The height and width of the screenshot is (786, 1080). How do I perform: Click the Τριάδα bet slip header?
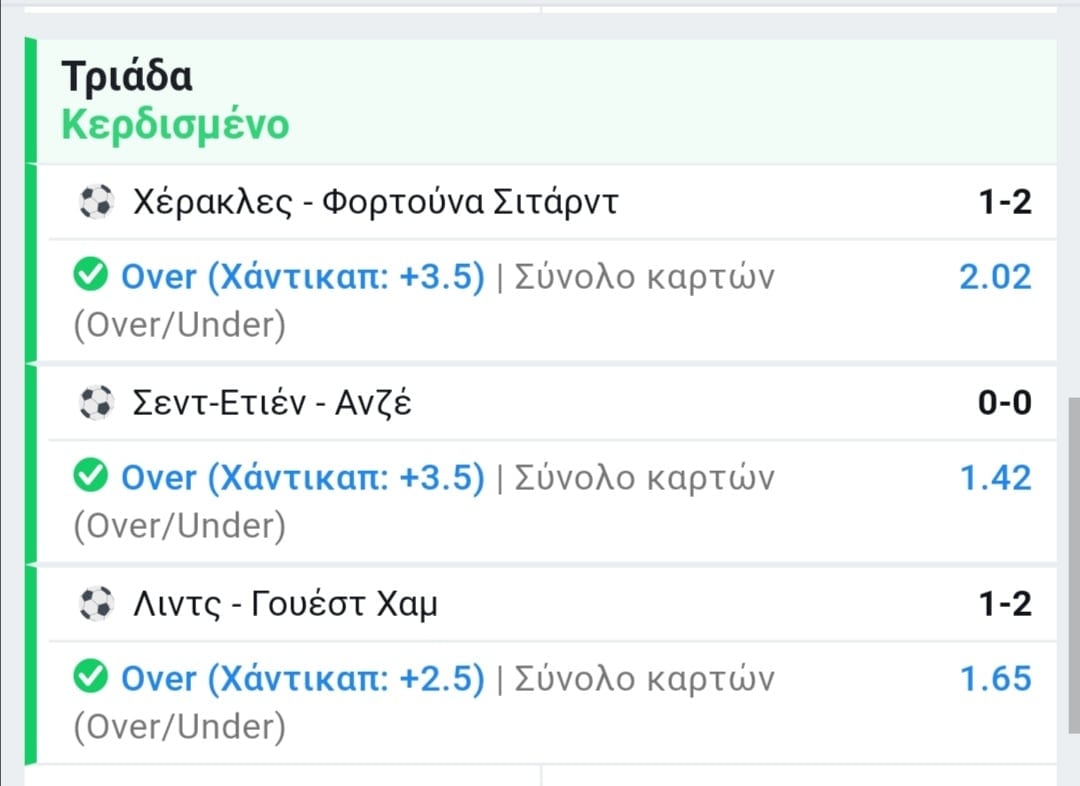click(x=127, y=77)
